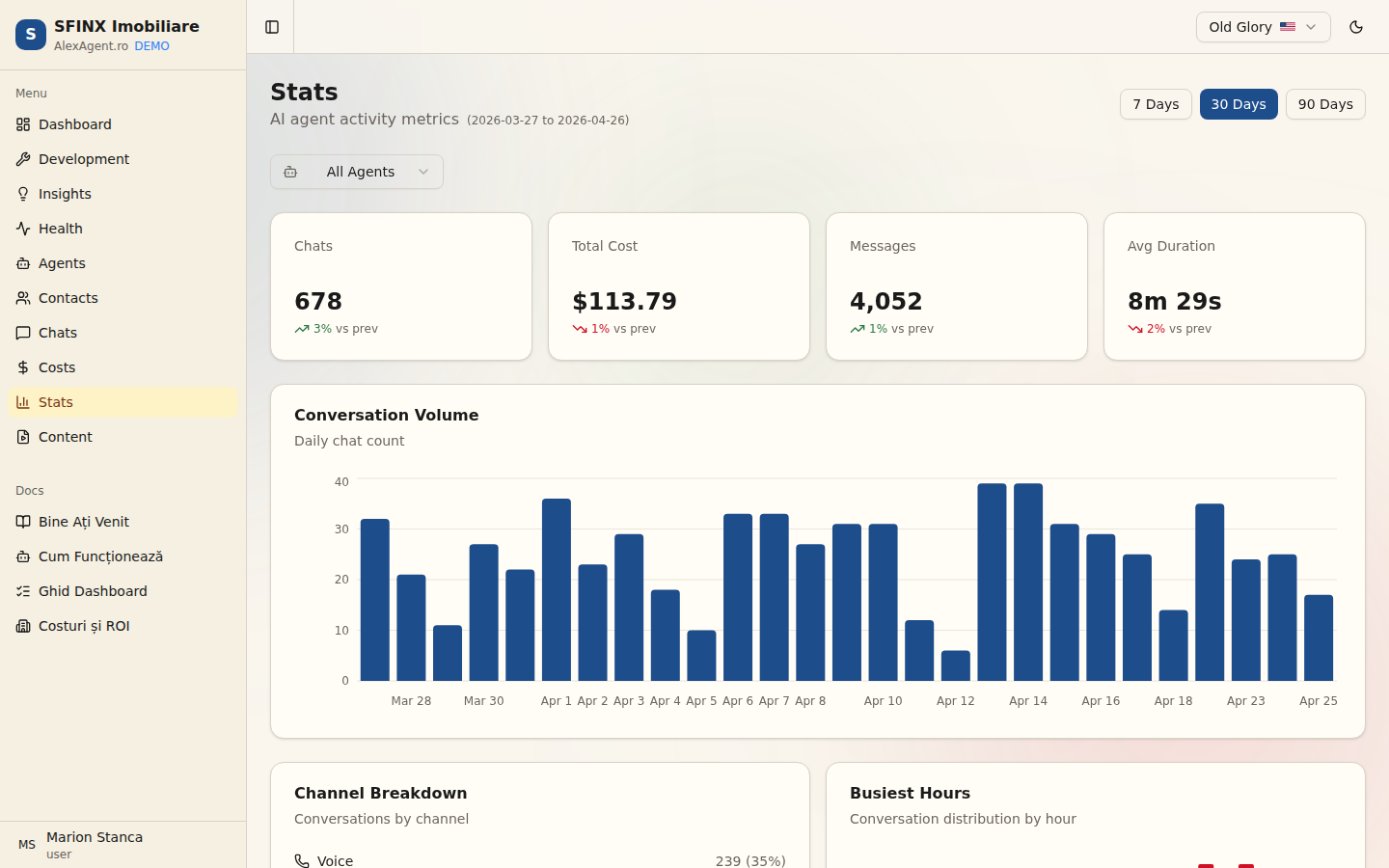The height and width of the screenshot is (868, 1389).
Task: Click the Busiest Hours heading
Action: point(910,793)
